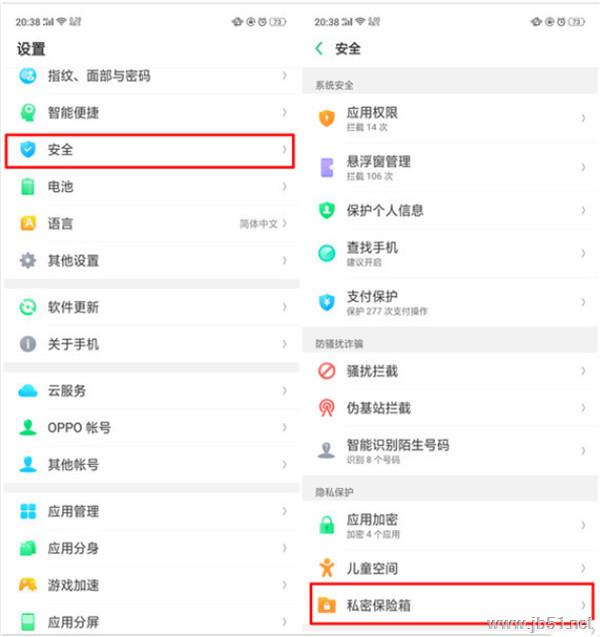Screen dimensions: 600x637
Task: Tap the Cloud Service (云服务) icon
Action: pos(28,391)
